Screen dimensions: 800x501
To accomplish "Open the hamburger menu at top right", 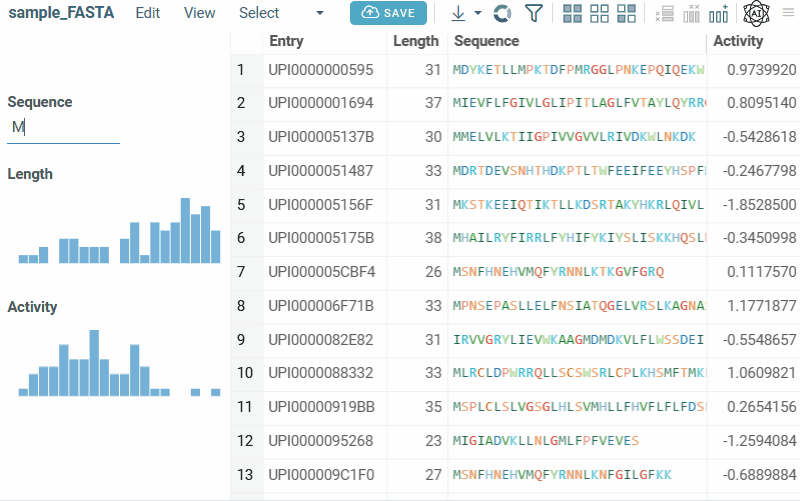I will (789, 13).
